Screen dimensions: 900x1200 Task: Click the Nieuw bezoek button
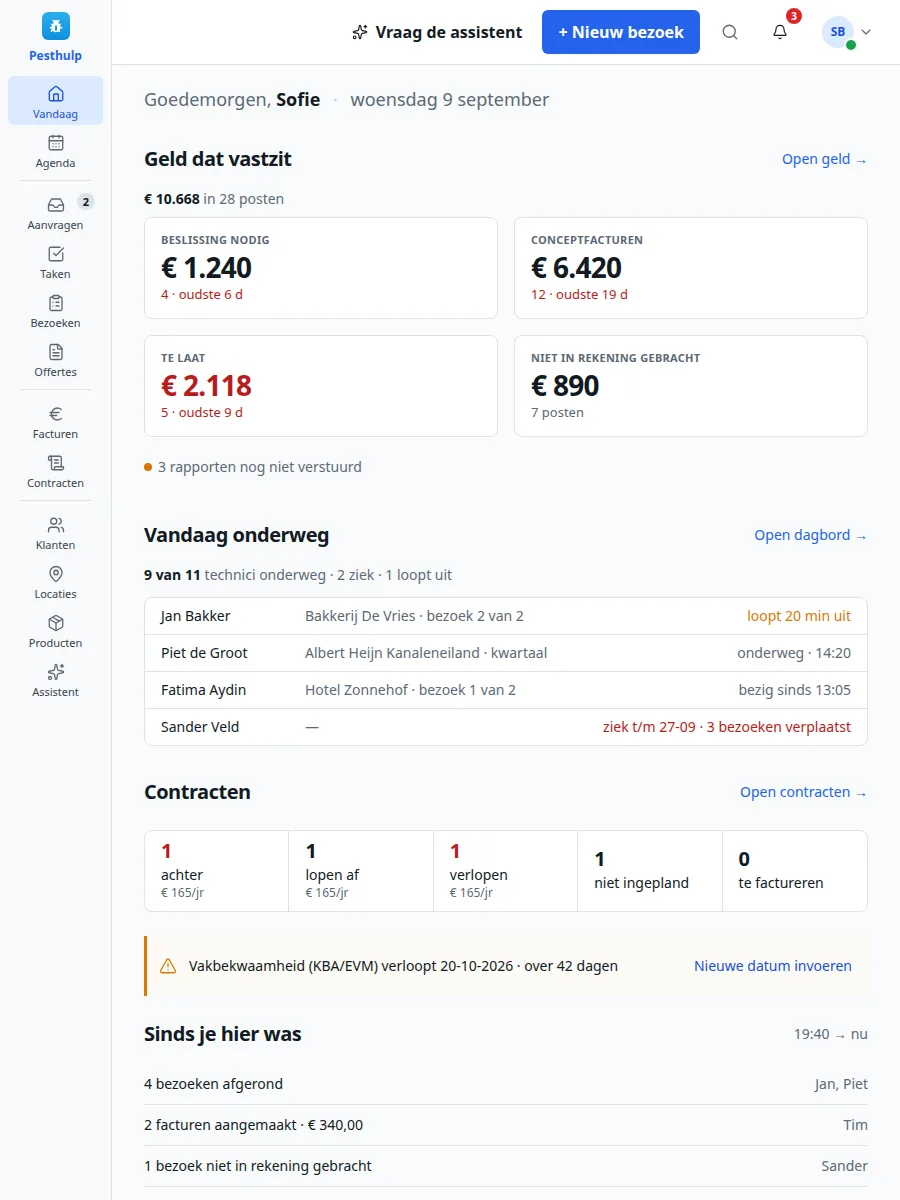[x=621, y=32]
